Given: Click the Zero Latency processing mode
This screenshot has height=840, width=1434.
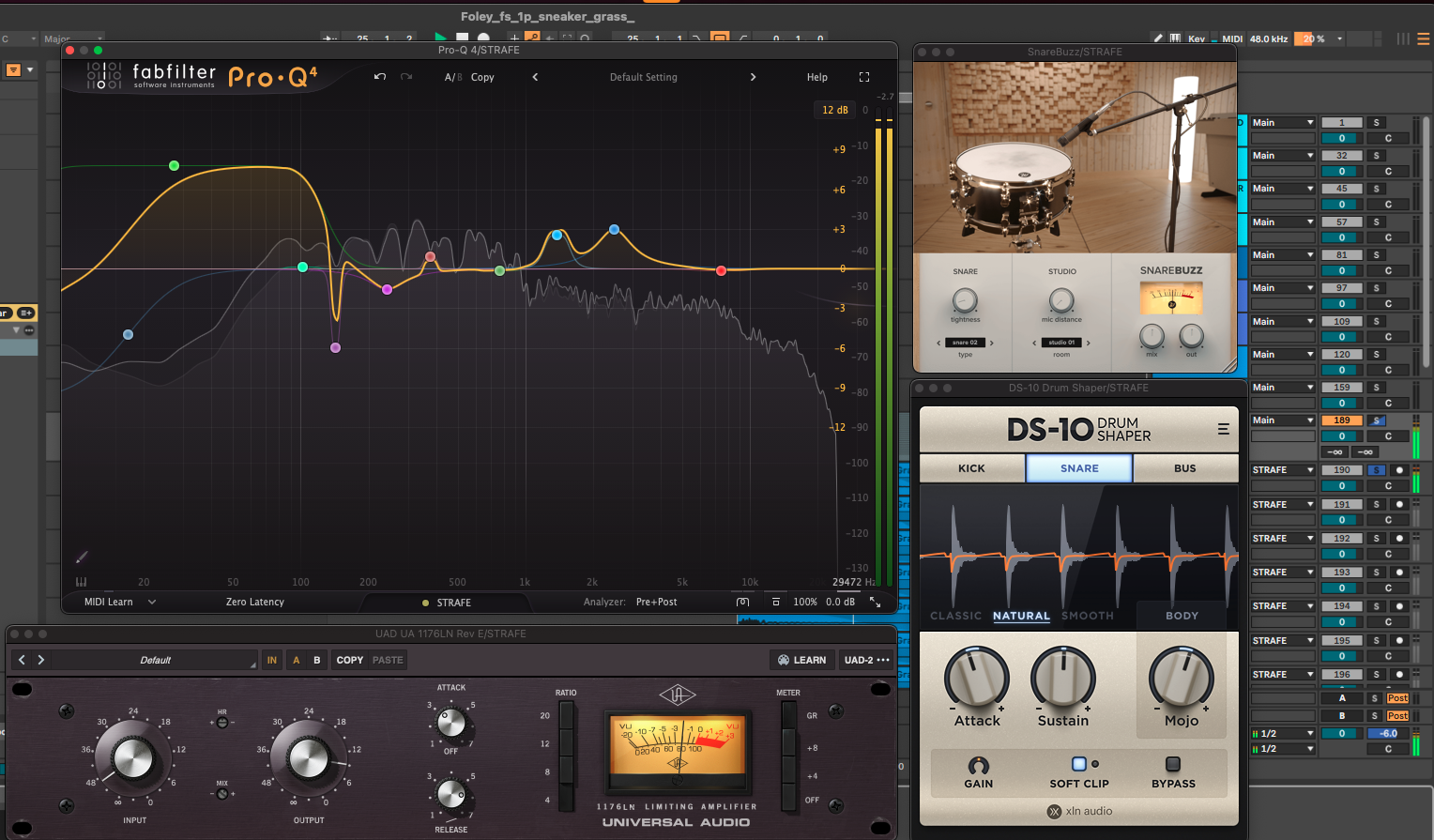Looking at the screenshot, I should pos(255,602).
